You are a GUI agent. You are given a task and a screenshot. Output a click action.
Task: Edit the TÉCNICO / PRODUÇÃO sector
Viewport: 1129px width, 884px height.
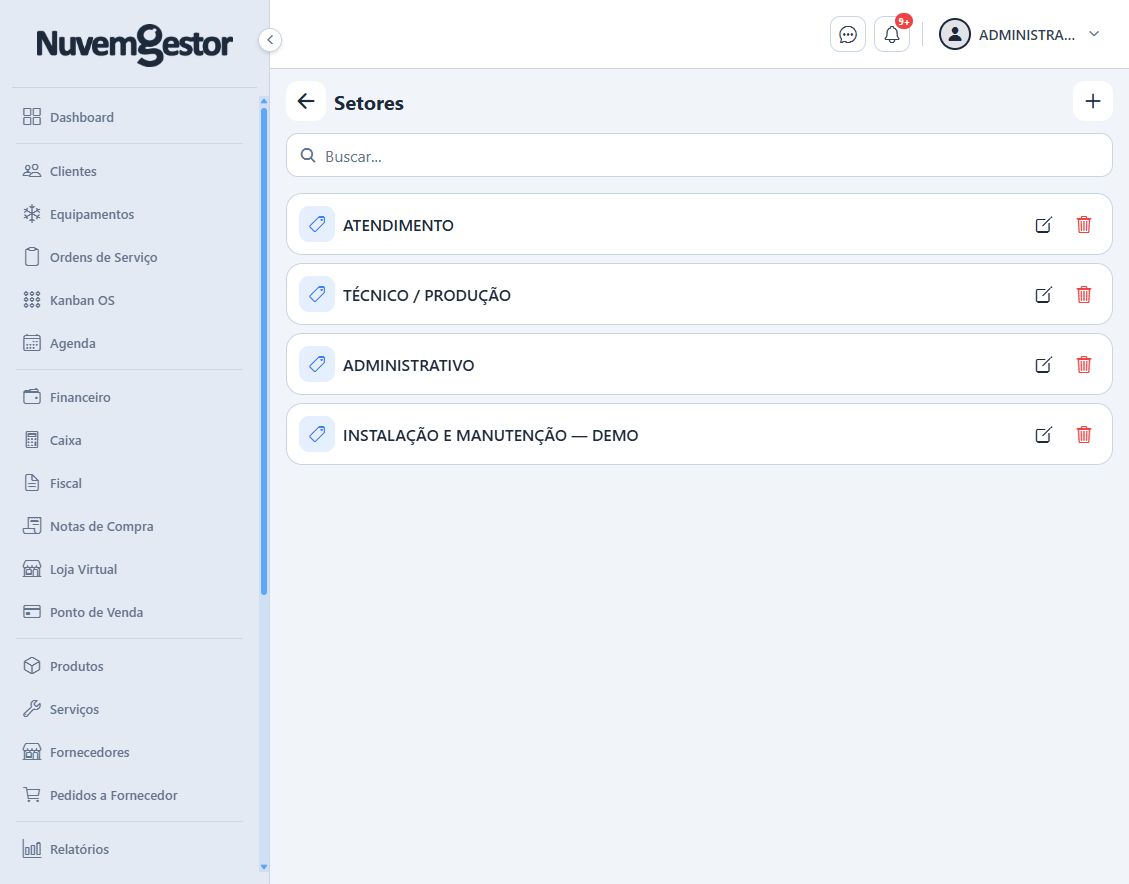[x=1043, y=294]
